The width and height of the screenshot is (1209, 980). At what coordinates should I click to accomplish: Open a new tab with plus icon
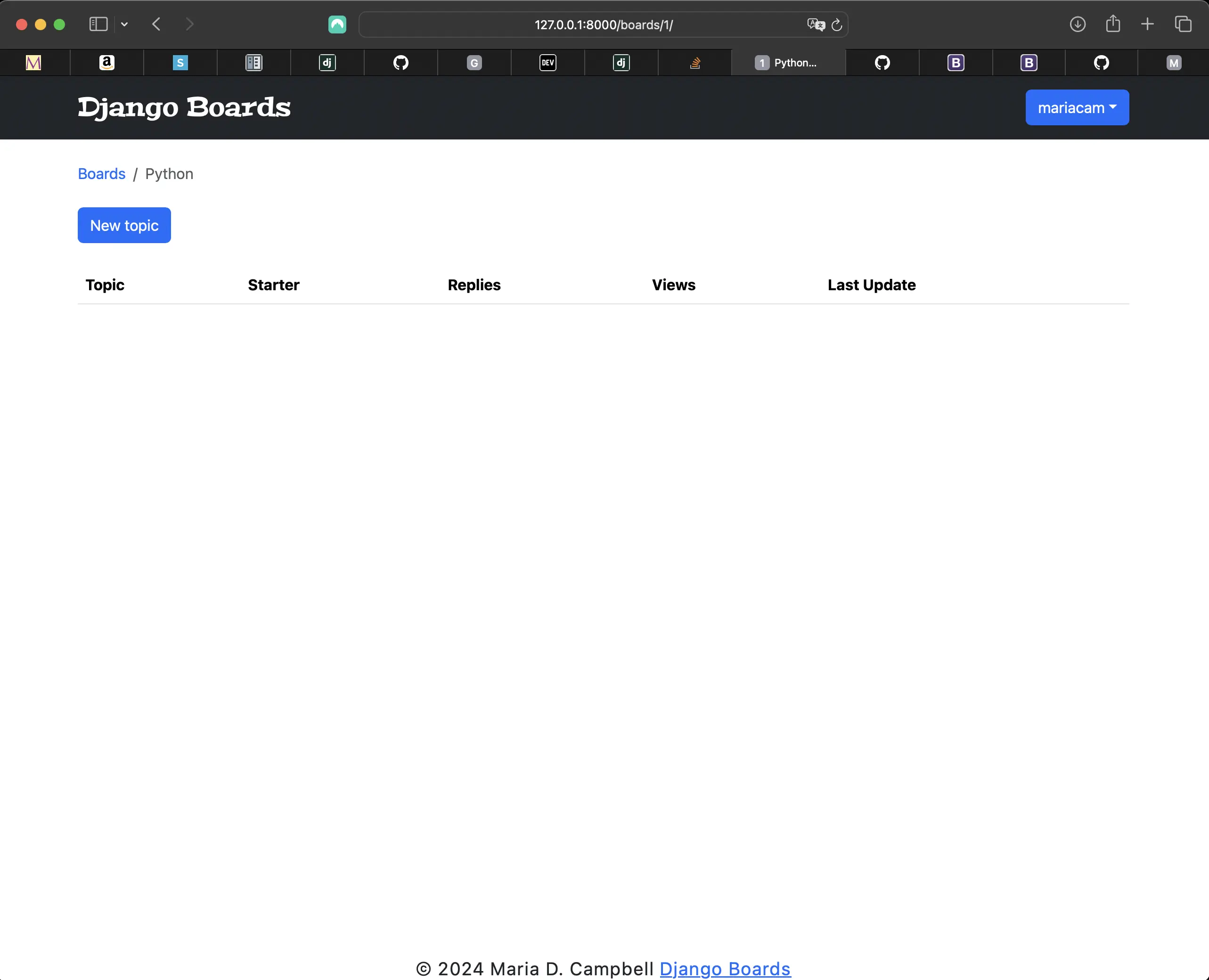pos(1147,24)
